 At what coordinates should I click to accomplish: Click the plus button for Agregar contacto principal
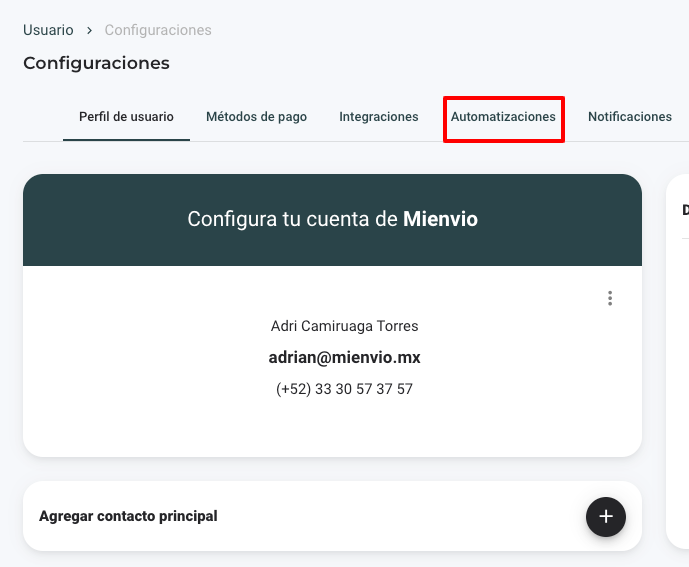pyautogui.click(x=606, y=516)
